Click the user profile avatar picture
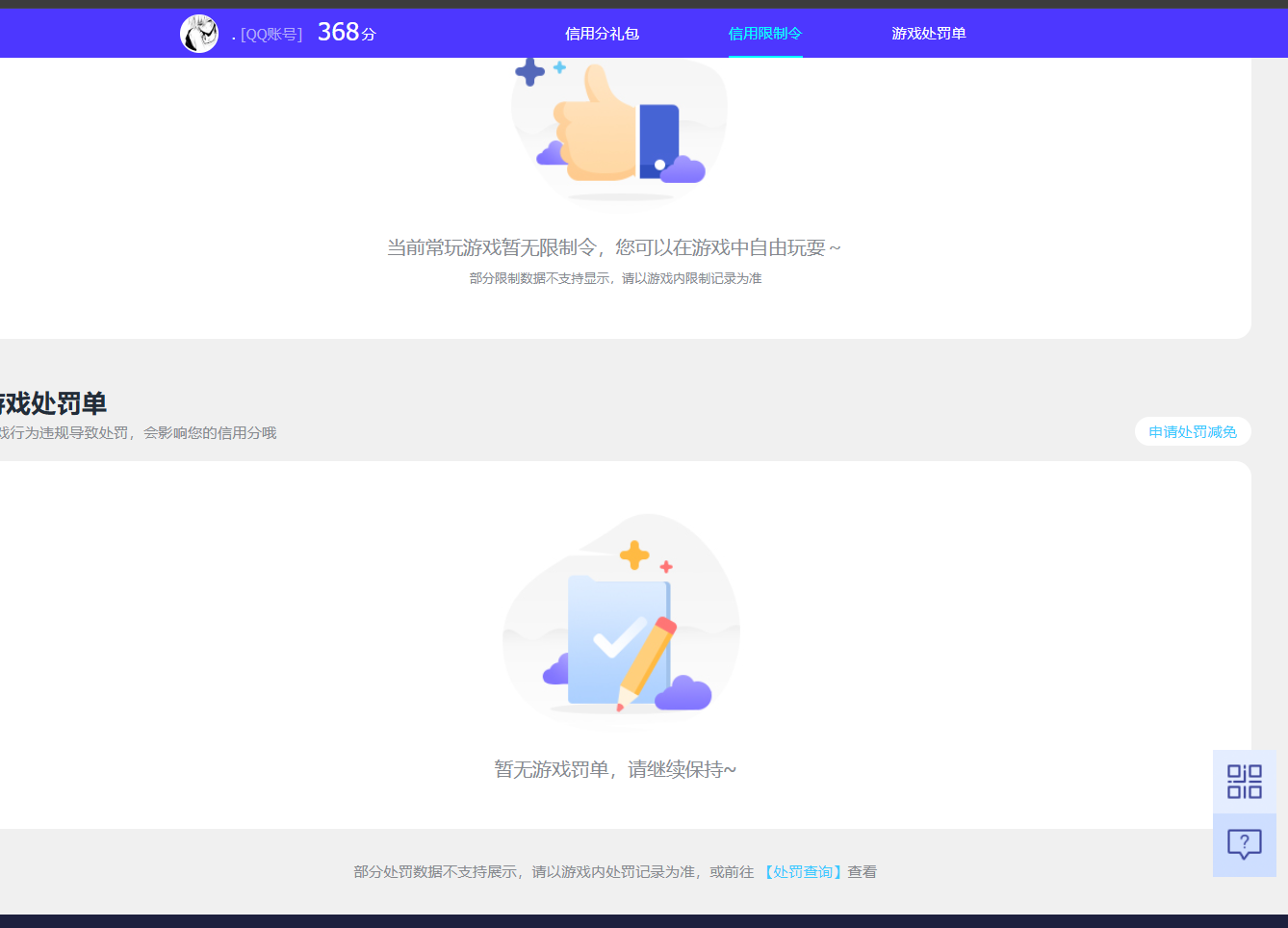The image size is (1288, 928). point(198,32)
